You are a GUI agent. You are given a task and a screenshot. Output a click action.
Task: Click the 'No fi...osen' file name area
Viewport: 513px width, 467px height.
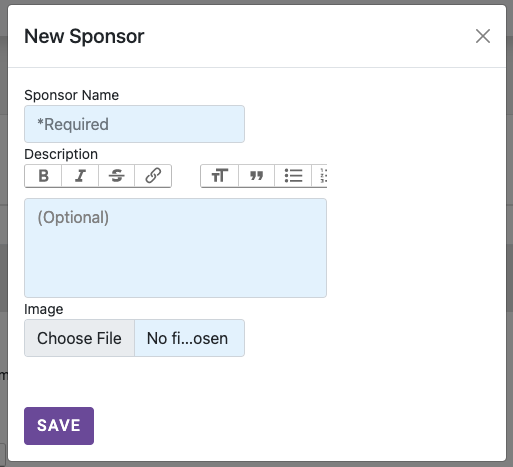pos(187,338)
